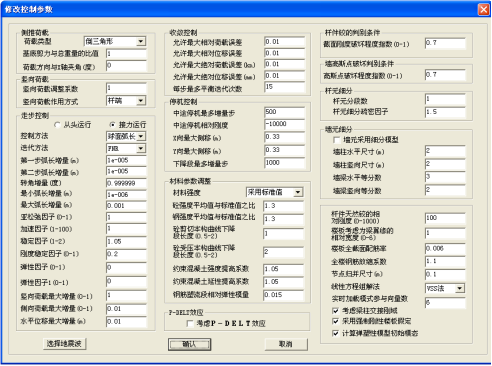Click the 楼板全截面配筋率 field
492x366 pixels.
coord(445,249)
